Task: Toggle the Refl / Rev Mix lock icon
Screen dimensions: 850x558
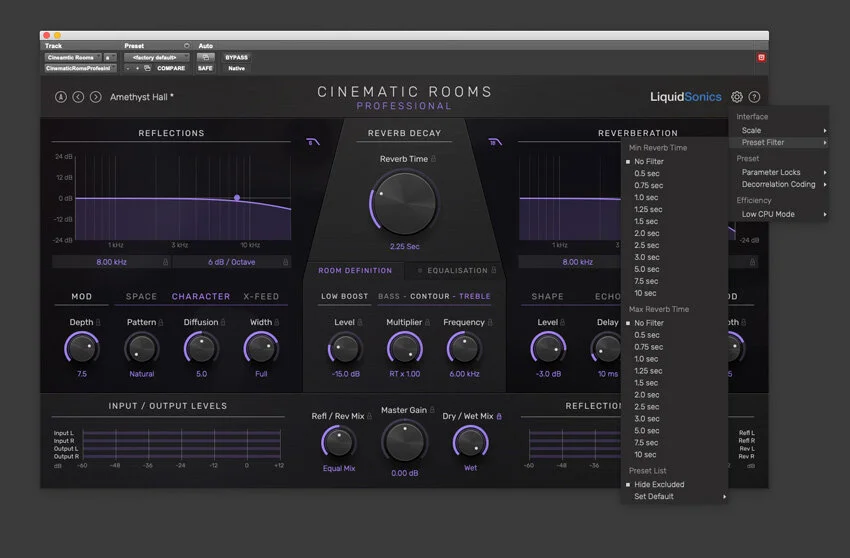Action: (370, 416)
